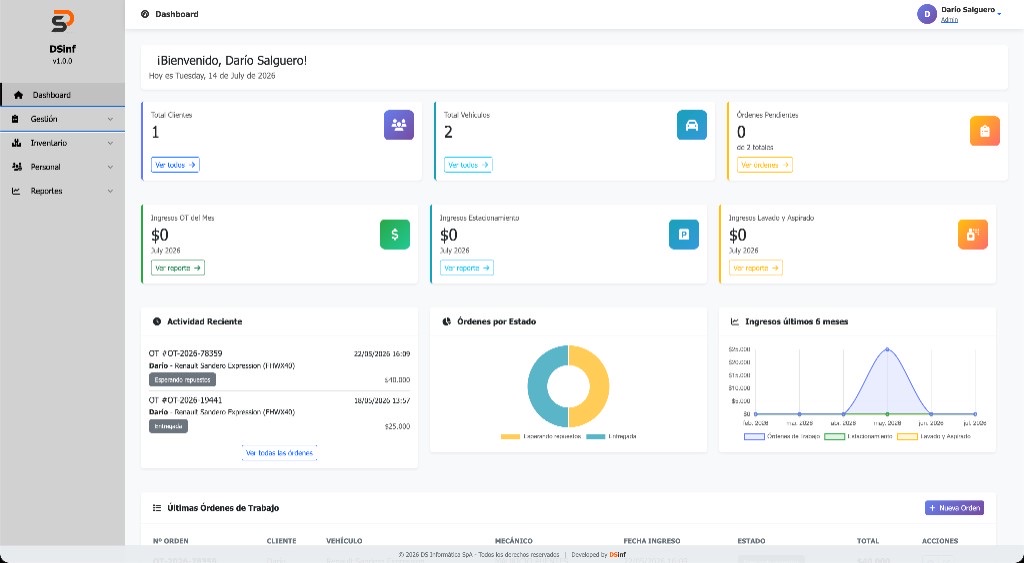Expand the Reportes sidebar menu
This screenshot has height=563, width=1024.
click(62, 191)
